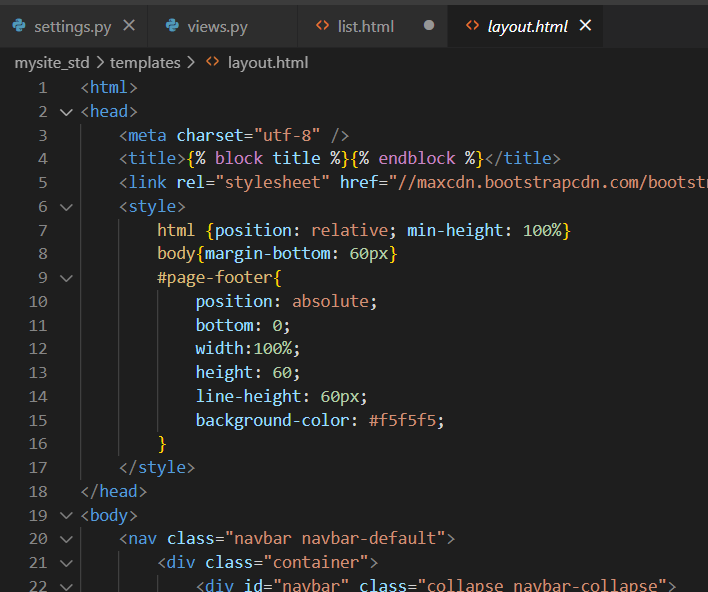Click 'endblock' template tag
Viewport: 708px width, 592px height.
tap(417, 159)
